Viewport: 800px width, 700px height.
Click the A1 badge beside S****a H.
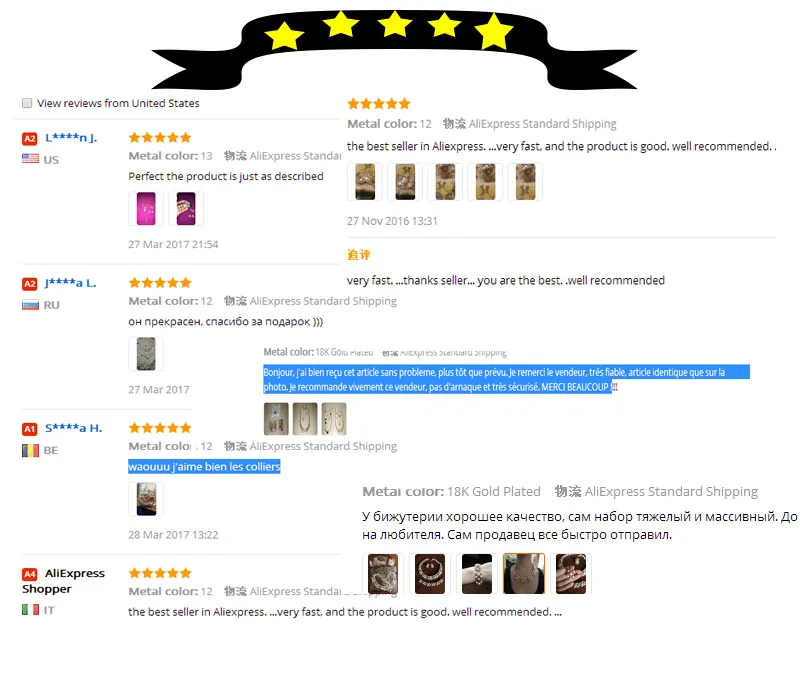coord(30,429)
